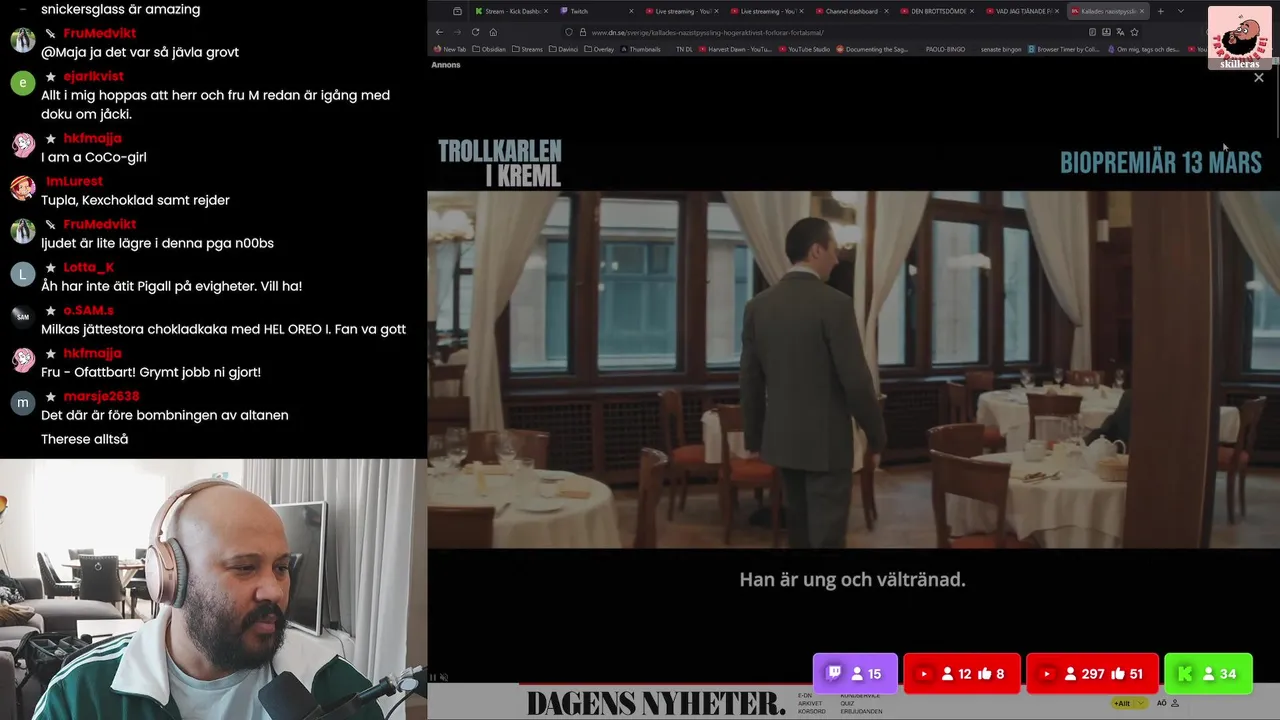
Task: Click the ejarlkvist green avatar in chat
Action: [22, 84]
